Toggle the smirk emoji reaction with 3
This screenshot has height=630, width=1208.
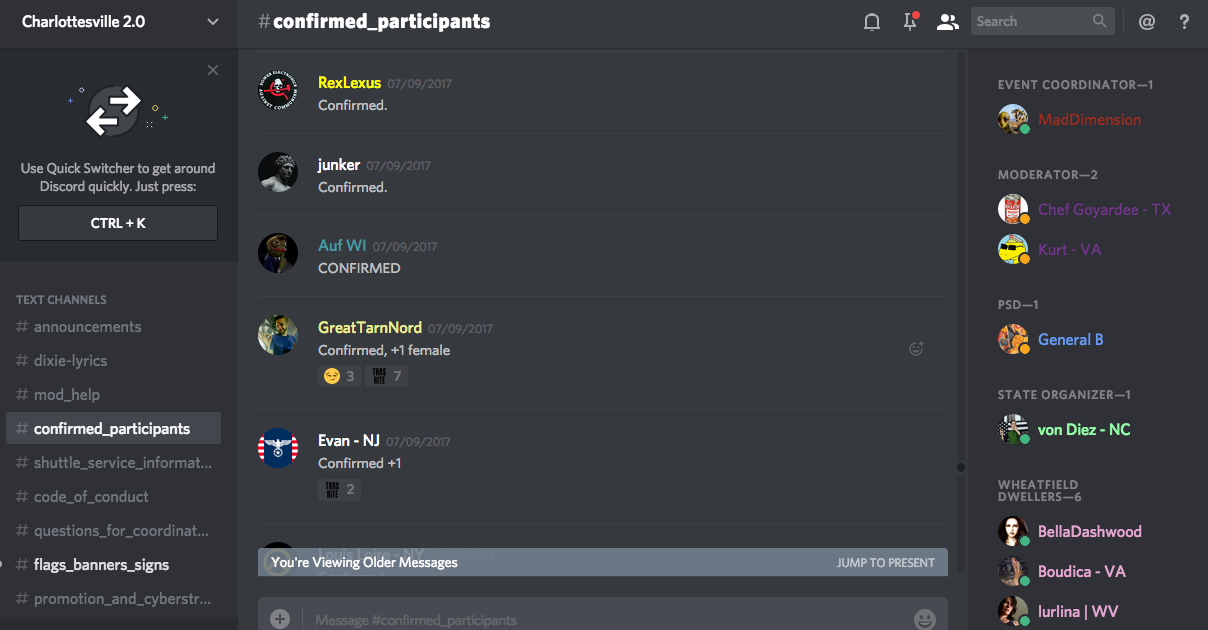(339, 376)
